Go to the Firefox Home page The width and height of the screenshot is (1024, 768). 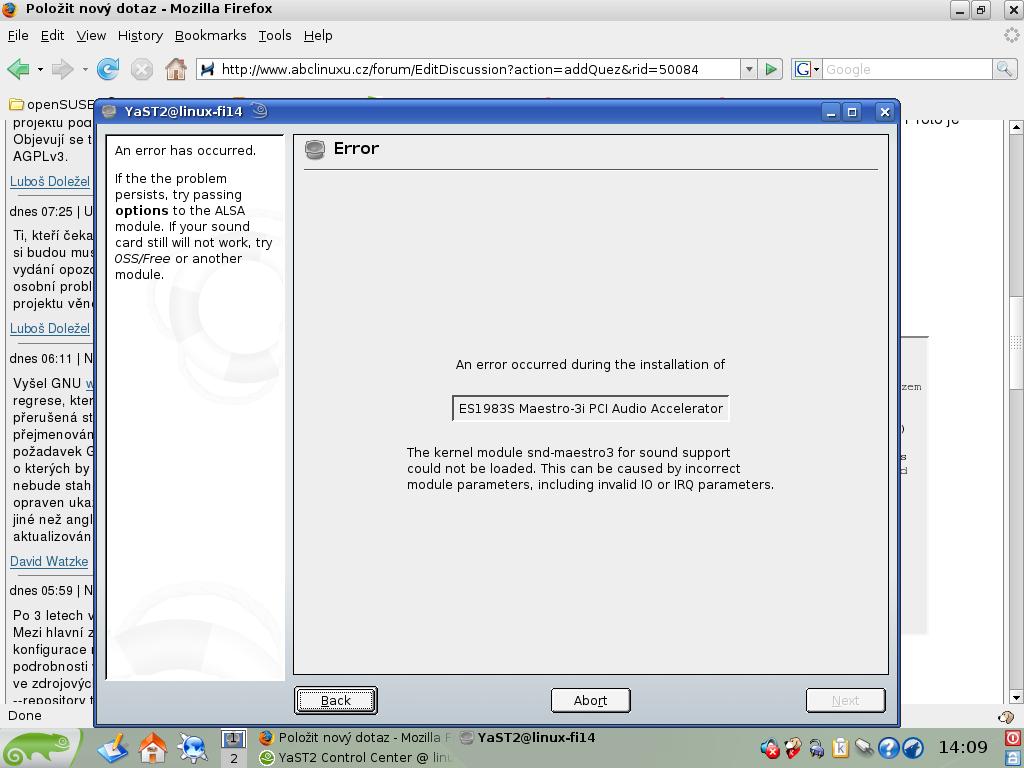[x=176, y=69]
